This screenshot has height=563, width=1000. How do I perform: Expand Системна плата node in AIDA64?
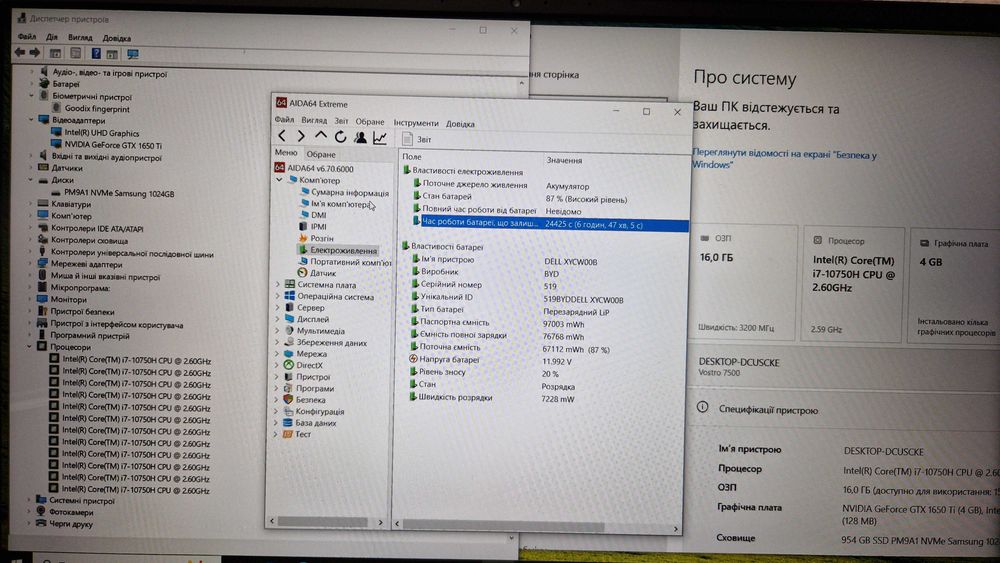tap(277, 285)
